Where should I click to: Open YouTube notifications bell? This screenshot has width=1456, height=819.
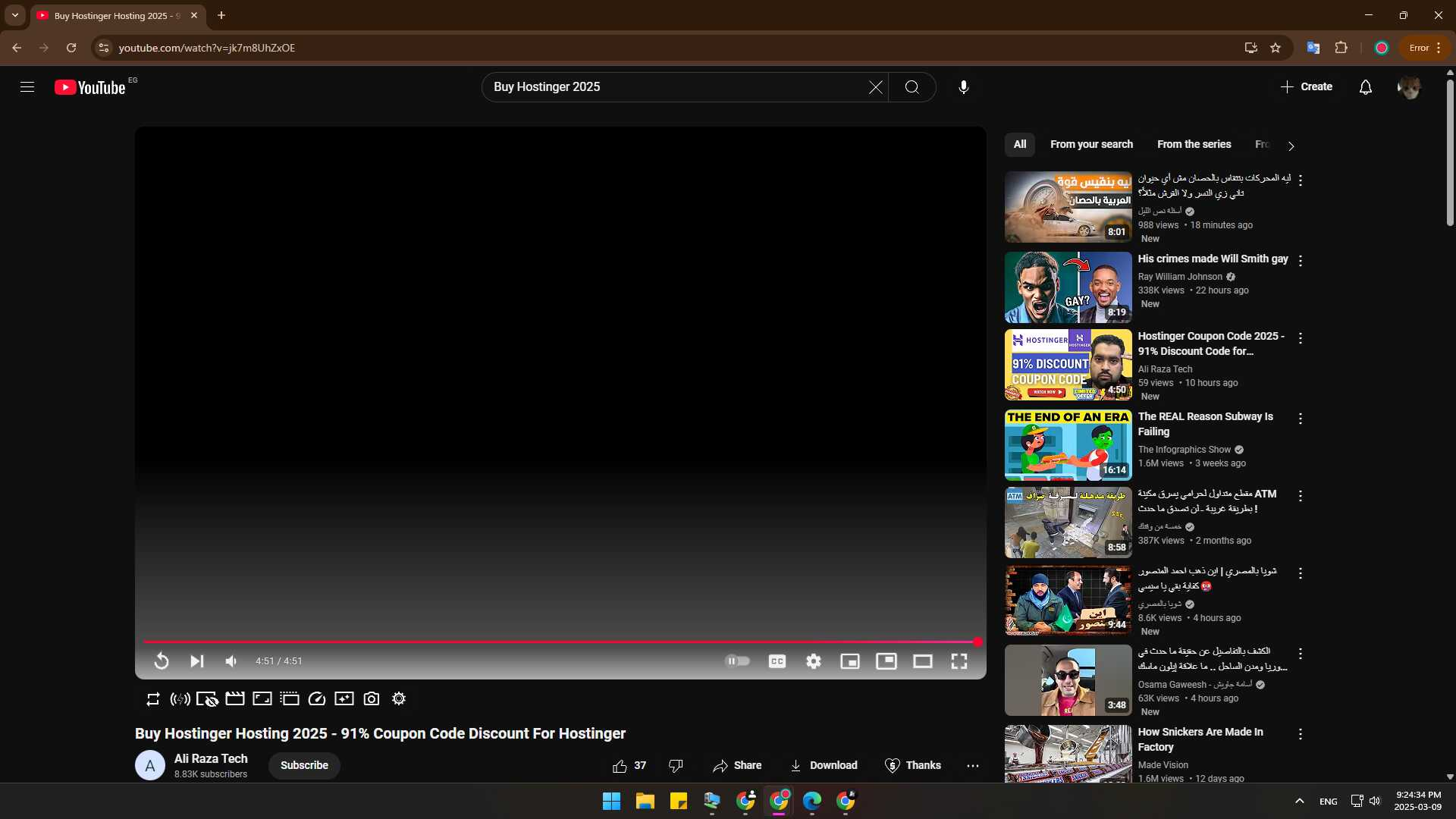click(x=1365, y=87)
